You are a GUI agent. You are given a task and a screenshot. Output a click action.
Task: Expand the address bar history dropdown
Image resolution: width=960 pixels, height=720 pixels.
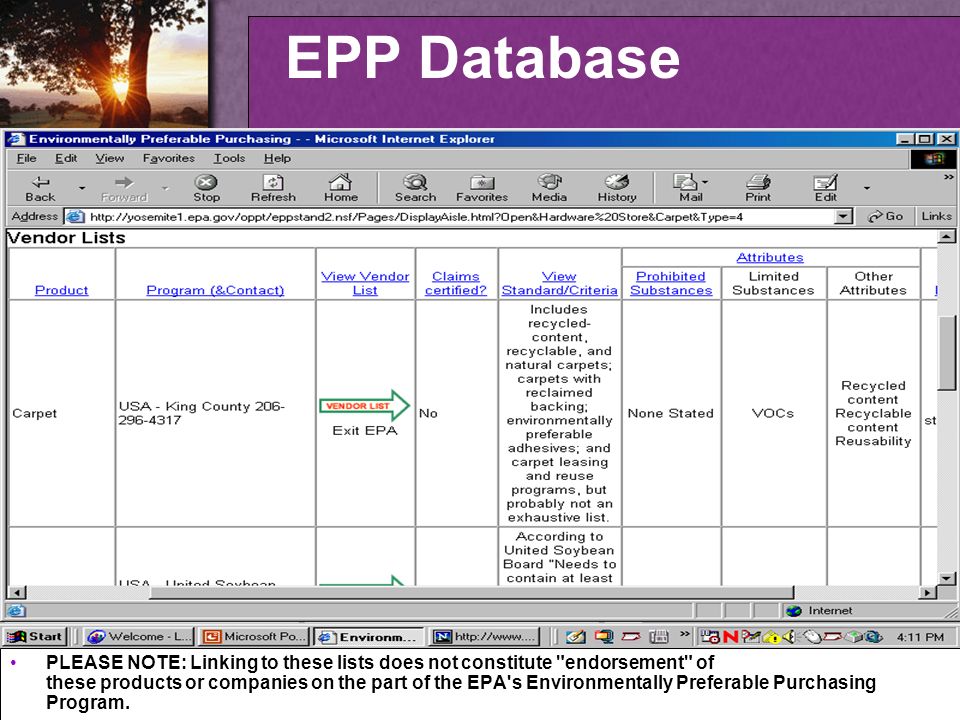point(844,217)
